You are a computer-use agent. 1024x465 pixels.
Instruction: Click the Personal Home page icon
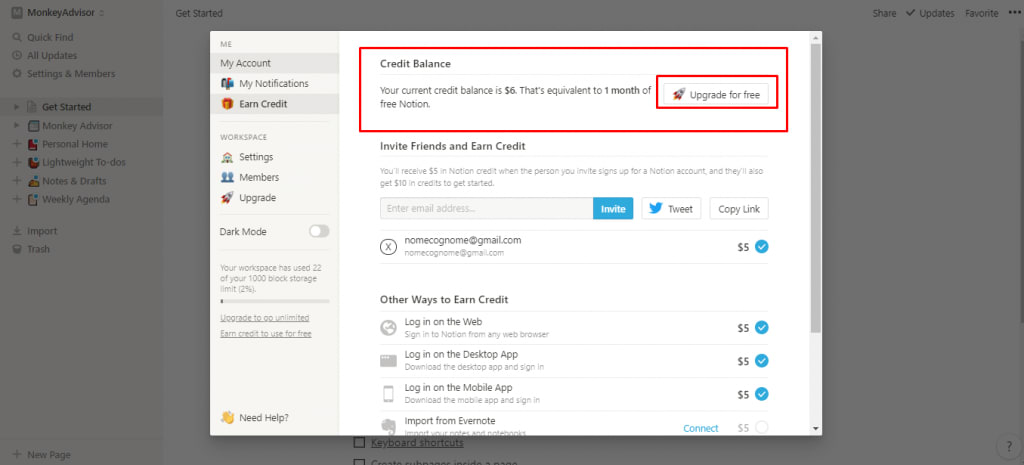point(33,144)
